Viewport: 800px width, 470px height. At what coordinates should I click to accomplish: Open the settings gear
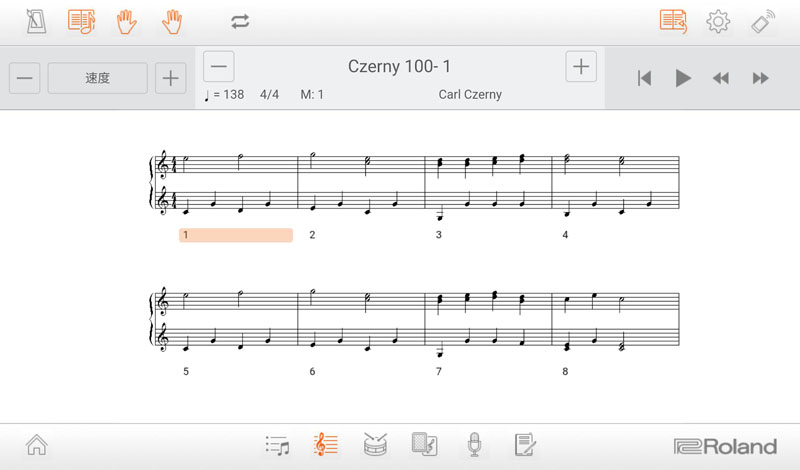coord(718,21)
